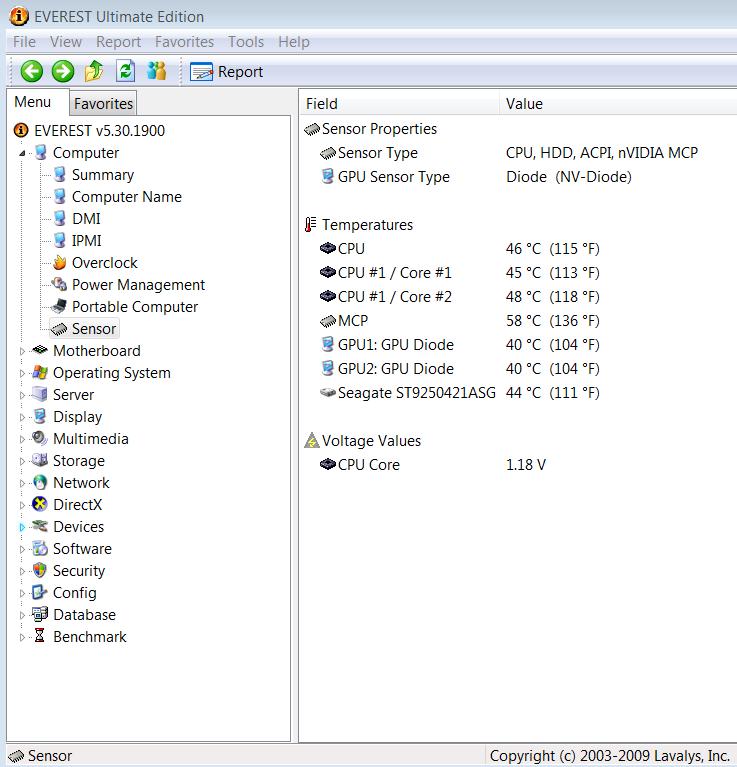Click the Report toolbar button
The image size is (737, 767).
click(226, 72)
